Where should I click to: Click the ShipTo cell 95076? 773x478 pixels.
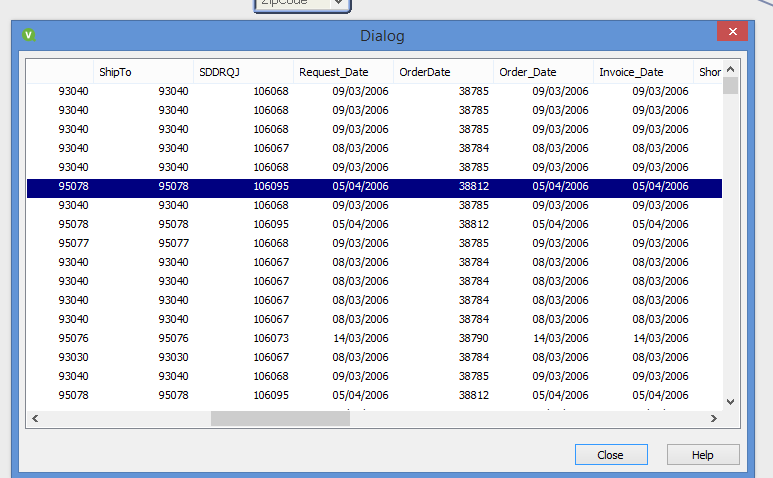pyautogui.click(x=174, y=339)
